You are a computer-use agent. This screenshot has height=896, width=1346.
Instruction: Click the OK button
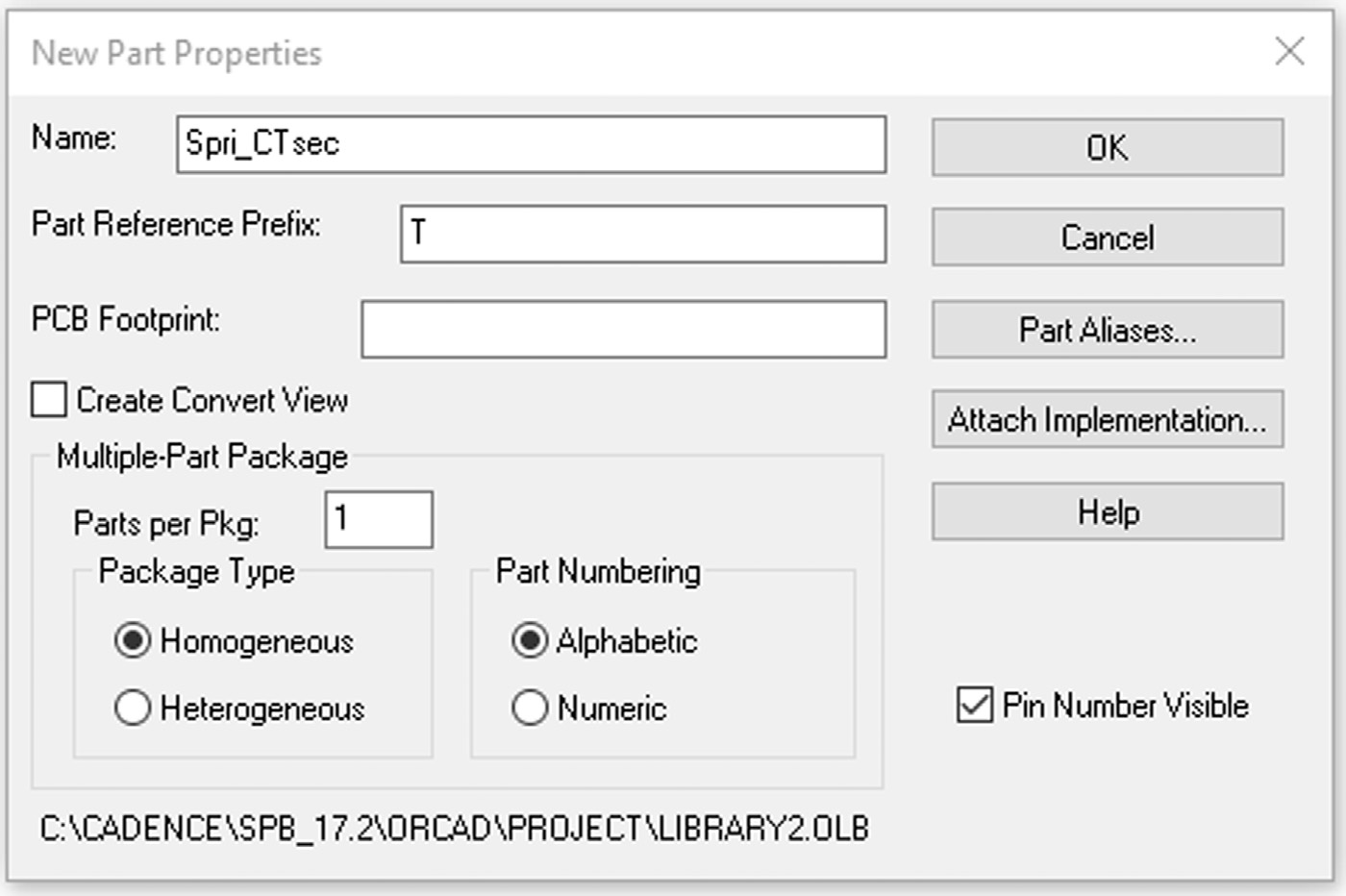coord(1107,147)
